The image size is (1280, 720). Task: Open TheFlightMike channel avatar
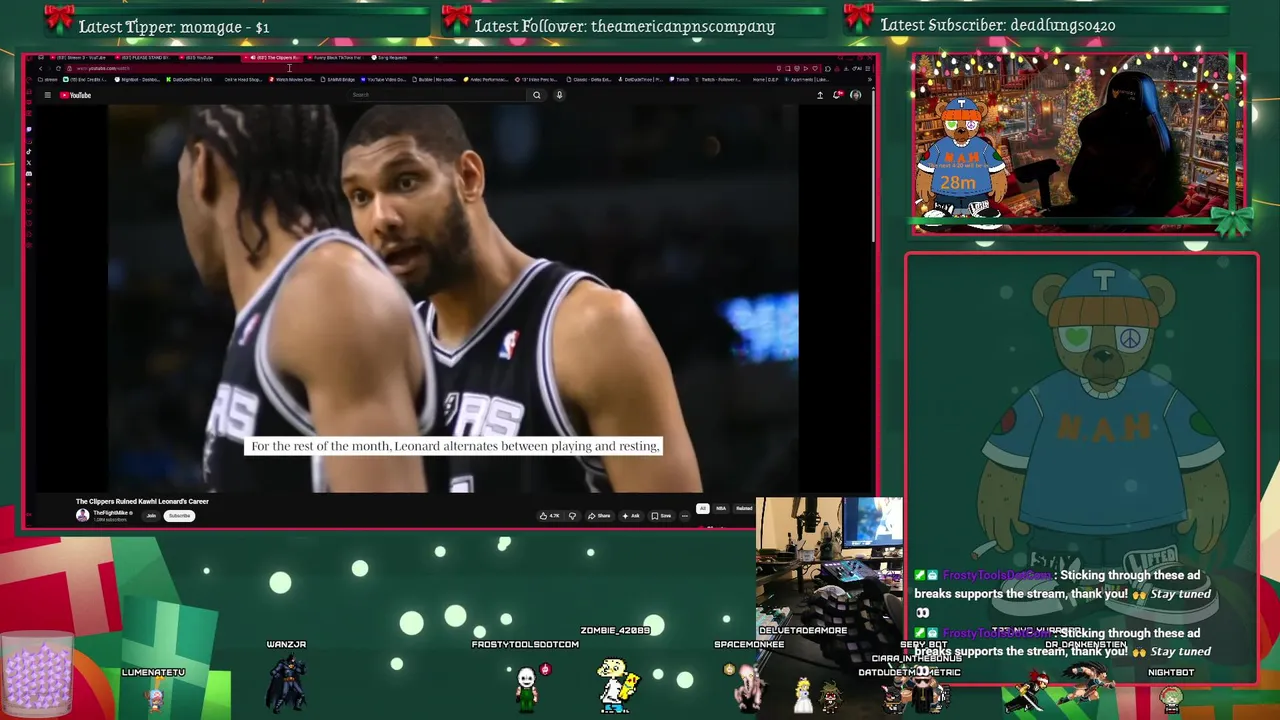point(82,515)
